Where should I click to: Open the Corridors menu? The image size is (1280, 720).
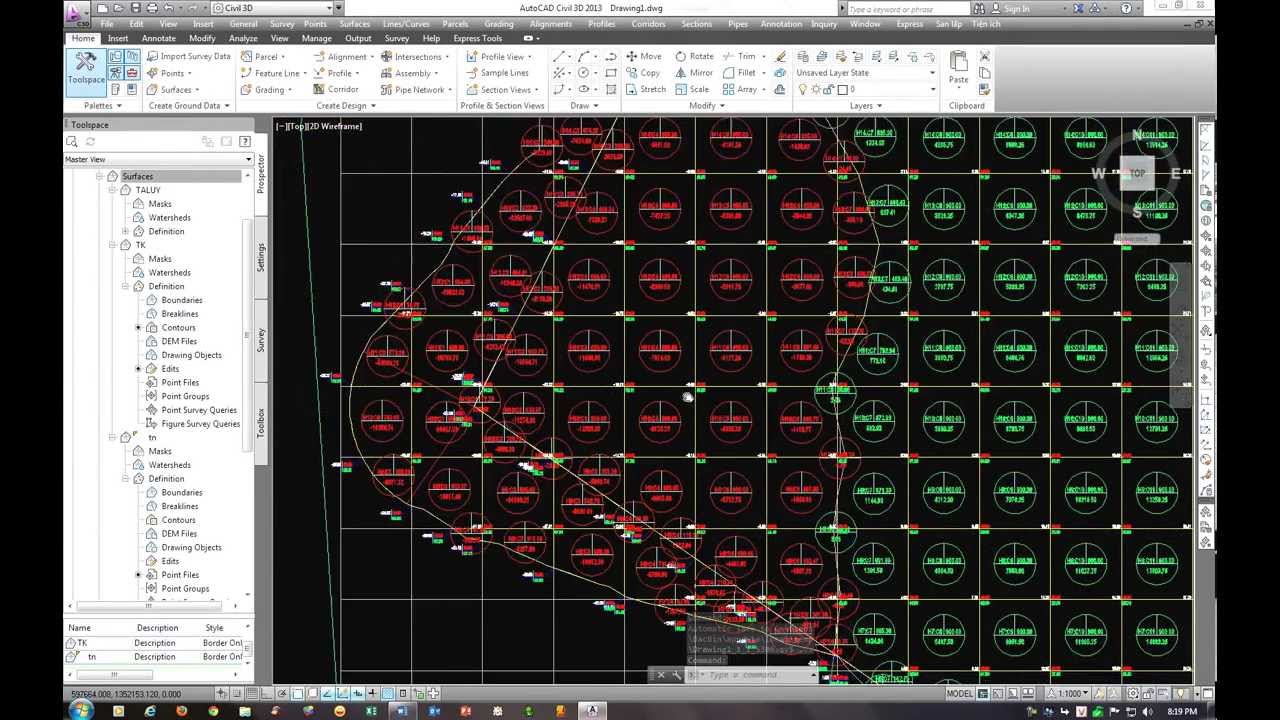pyautogui.click(x=648, y=24)
